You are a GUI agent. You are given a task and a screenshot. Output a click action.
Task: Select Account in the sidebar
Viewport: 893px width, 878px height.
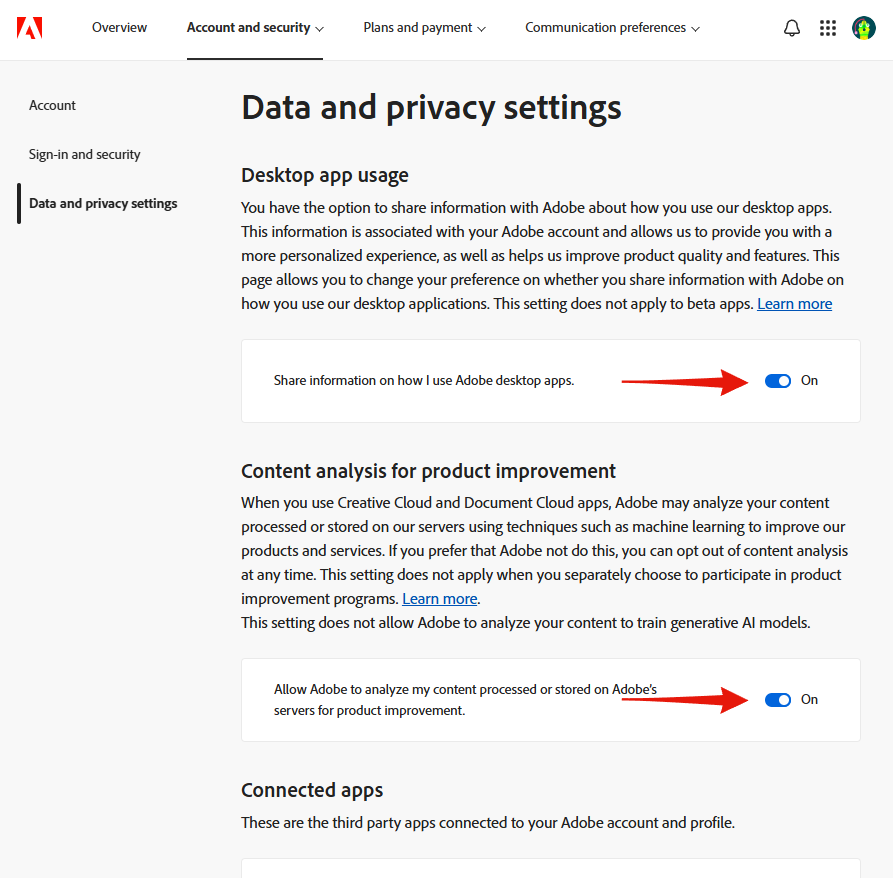click(52, 105)
